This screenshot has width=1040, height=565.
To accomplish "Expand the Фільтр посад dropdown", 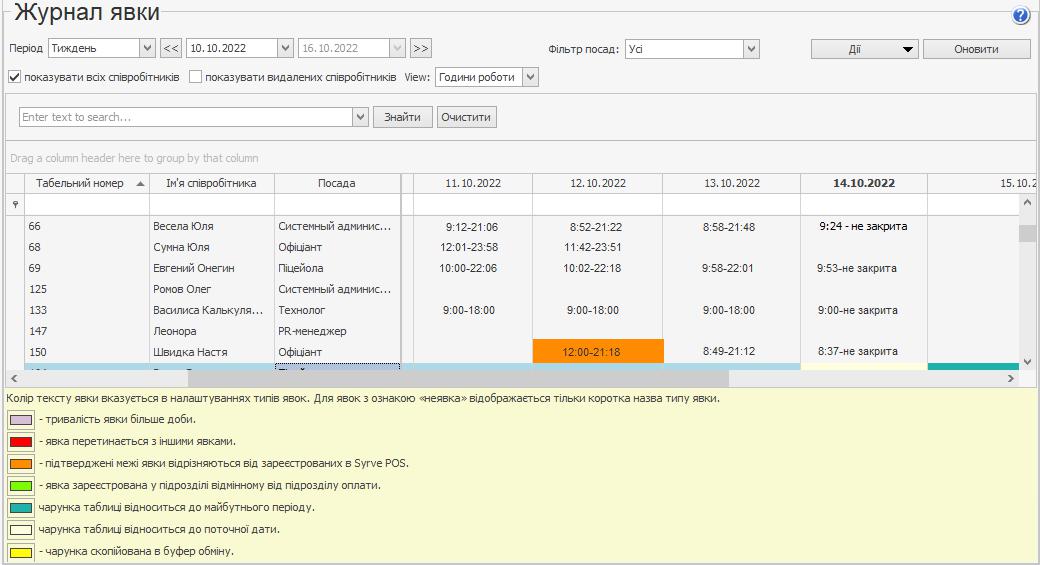I will (x=751, y=49).
